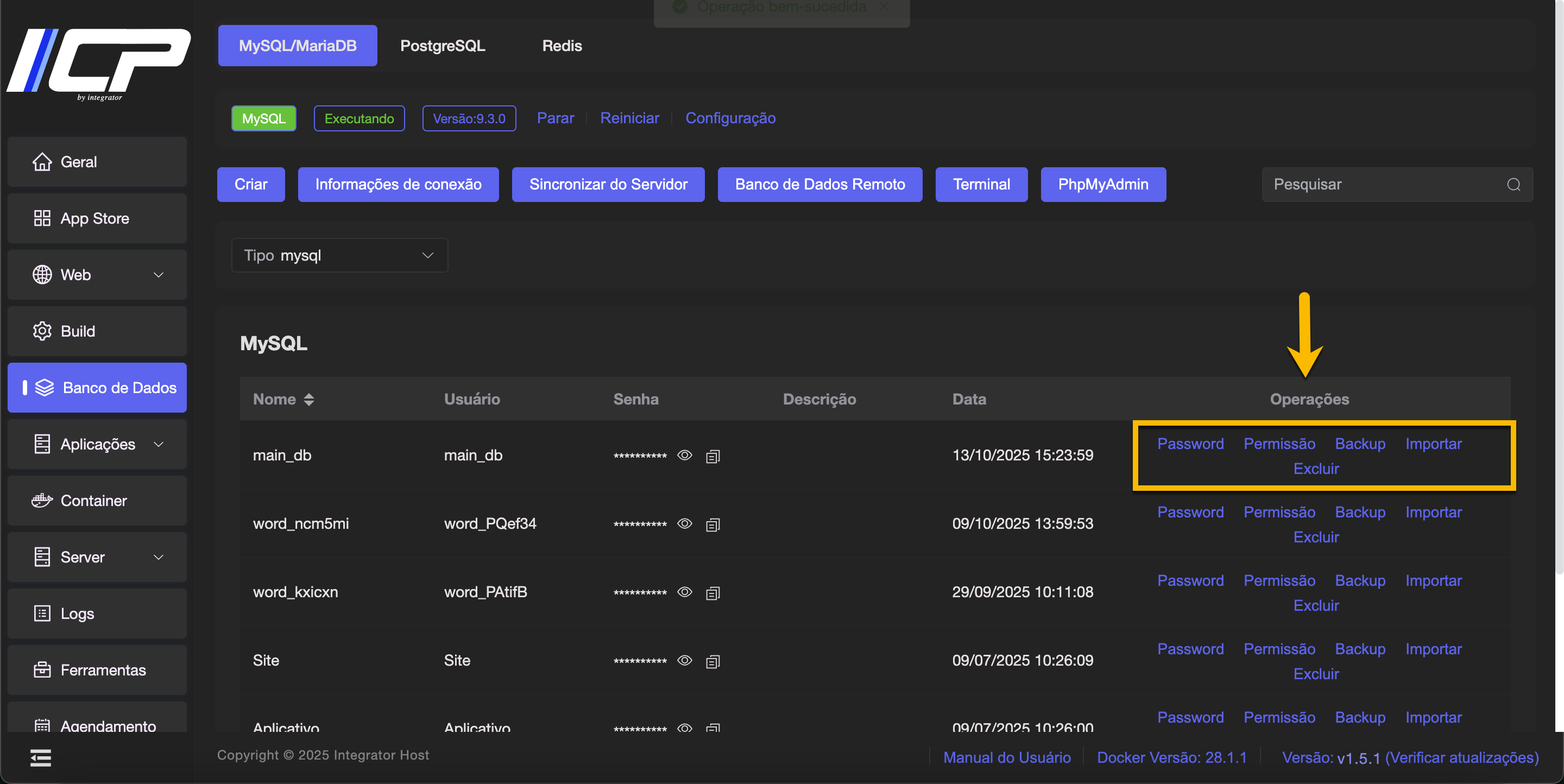
Task: Click the copy password icon for word_ncm5mi
Action: point(713,524)
